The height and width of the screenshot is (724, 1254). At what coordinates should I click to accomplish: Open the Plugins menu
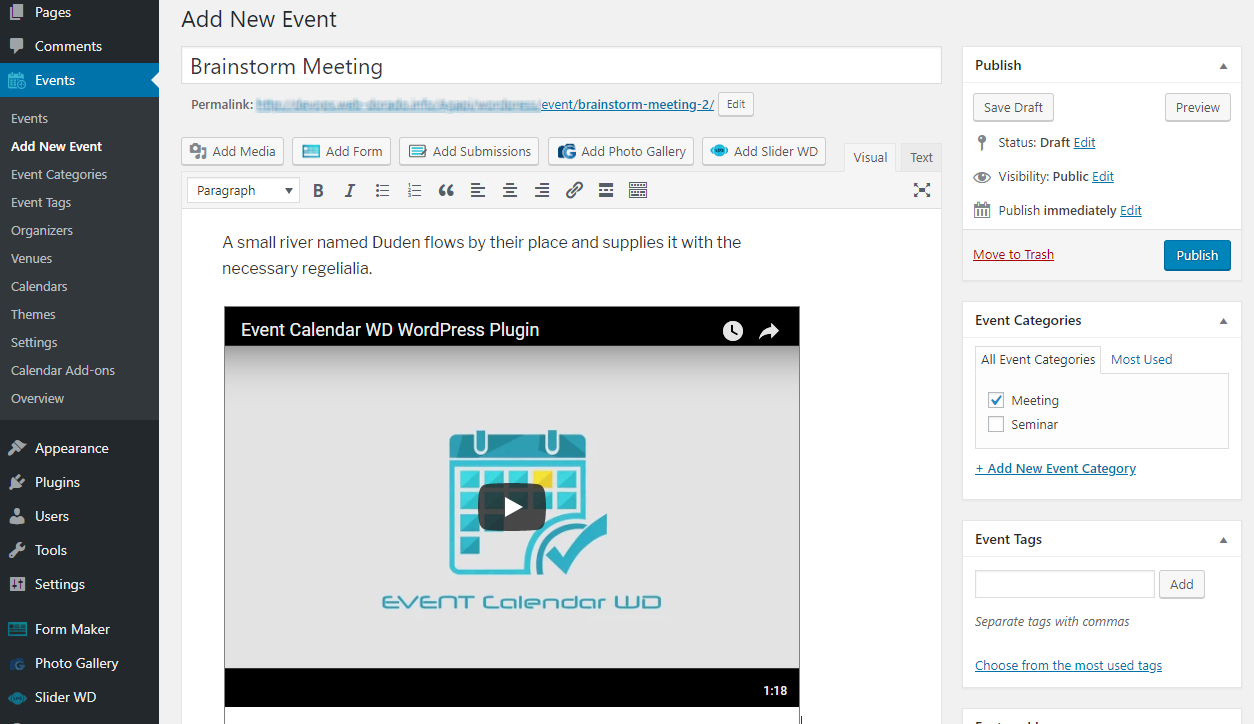79,482
